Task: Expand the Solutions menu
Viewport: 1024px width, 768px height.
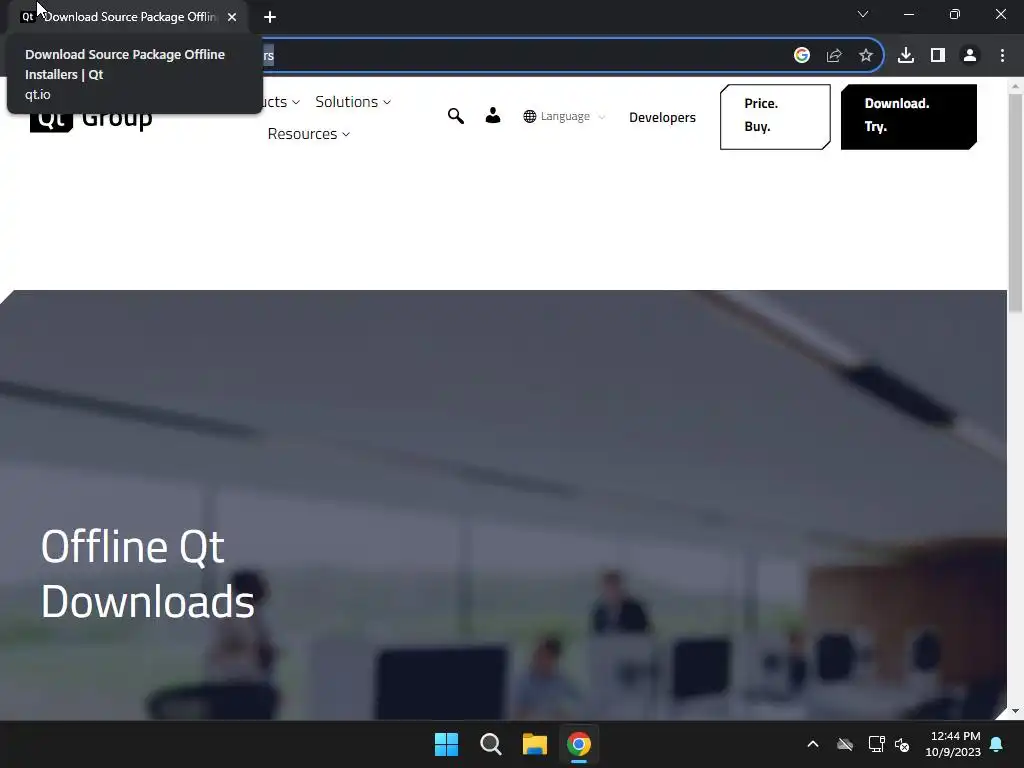Action: click(x=353, y=102)
